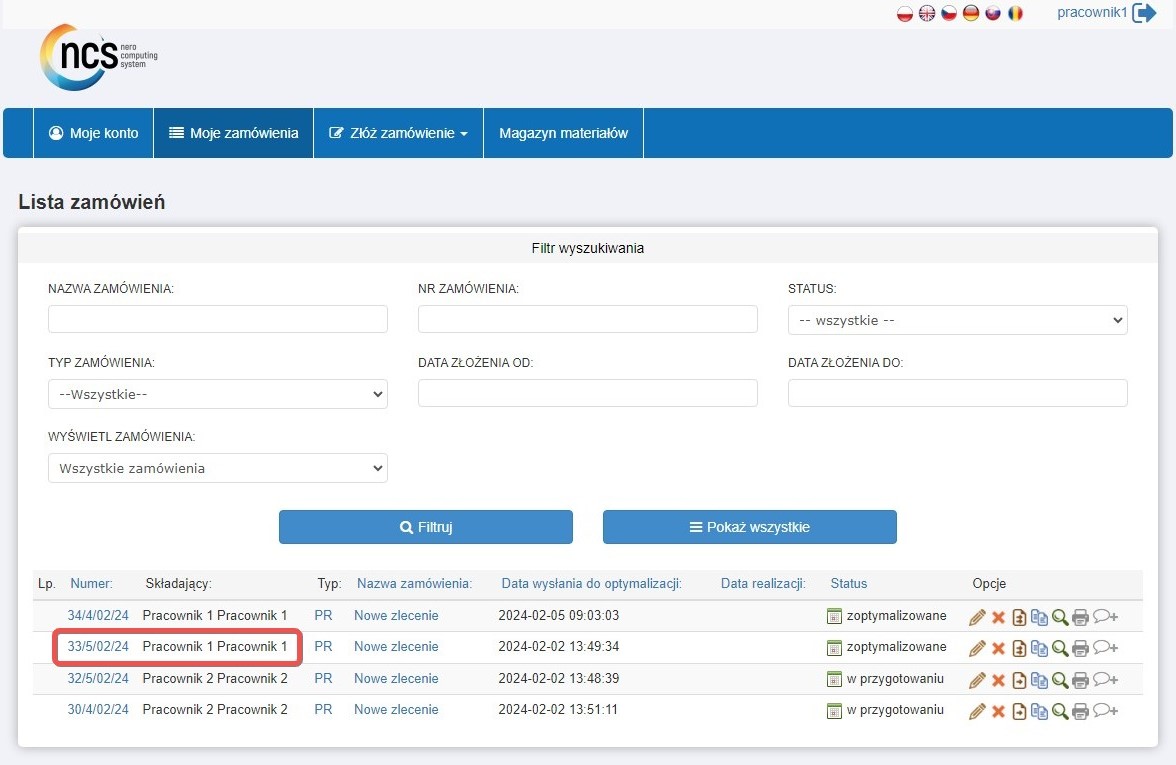Focus the NAZWA ZAMÓWIENIA text field

tap(218, 320)
